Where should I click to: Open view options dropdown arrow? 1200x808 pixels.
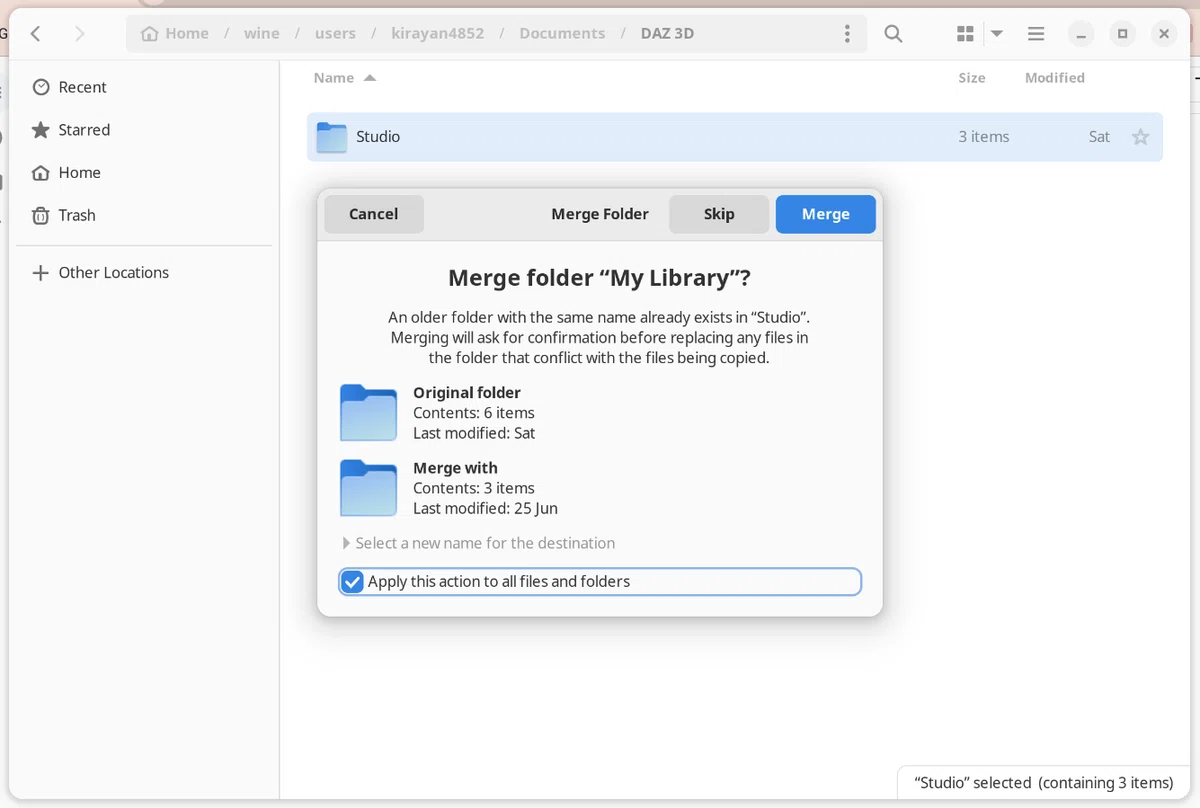[997, 34]
